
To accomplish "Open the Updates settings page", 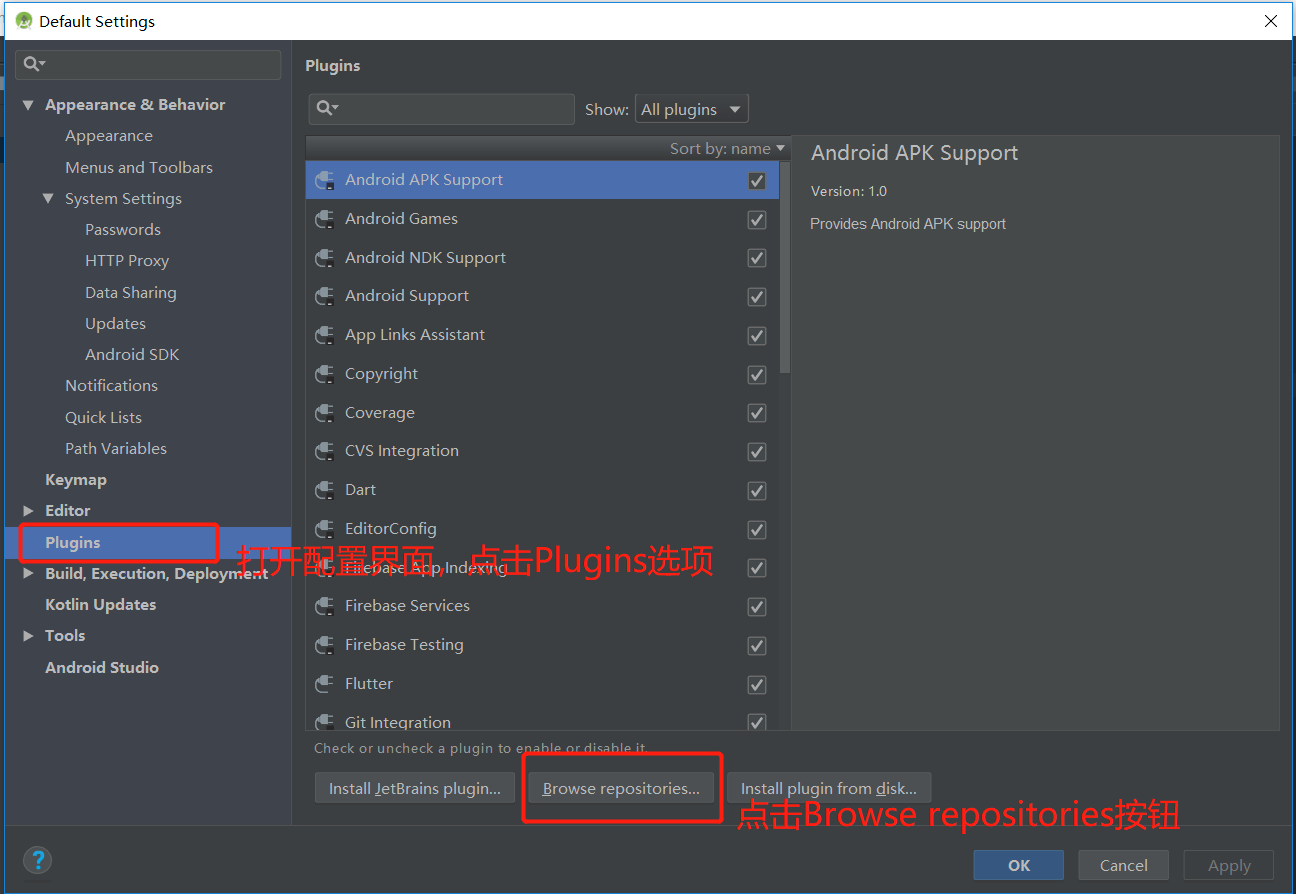I will coord(116,324).
